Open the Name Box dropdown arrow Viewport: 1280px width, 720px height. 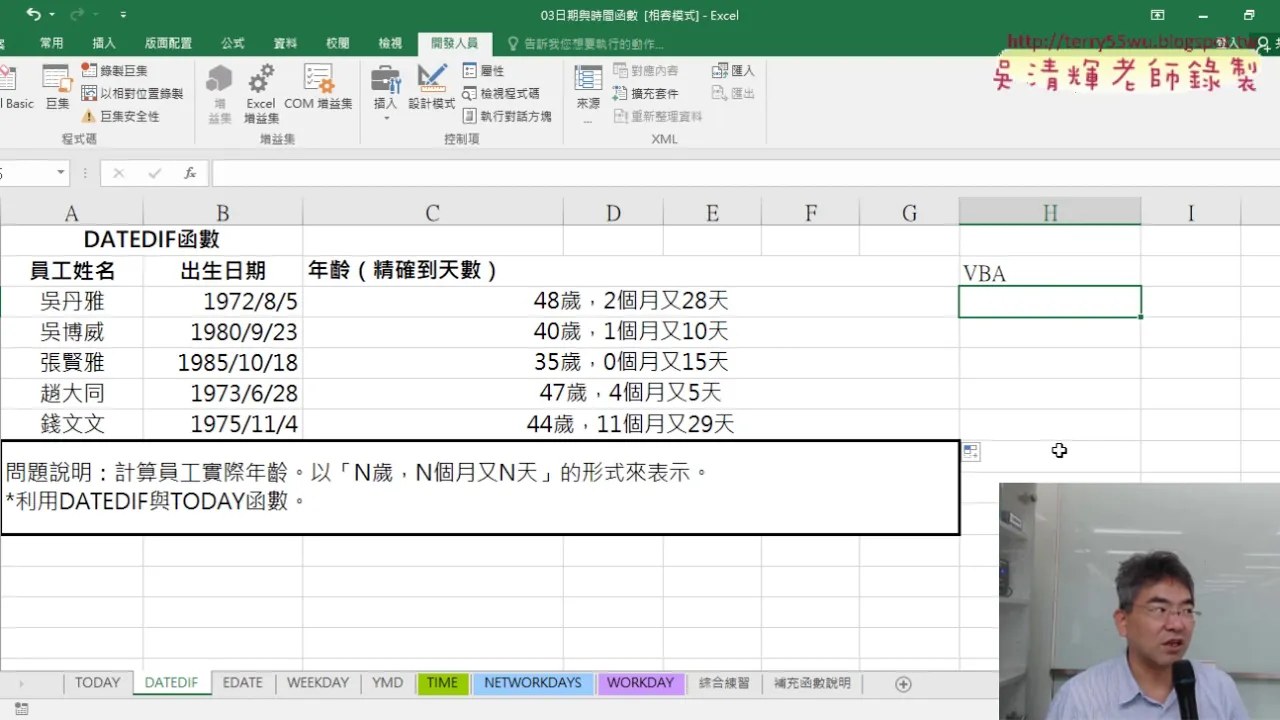60,173
